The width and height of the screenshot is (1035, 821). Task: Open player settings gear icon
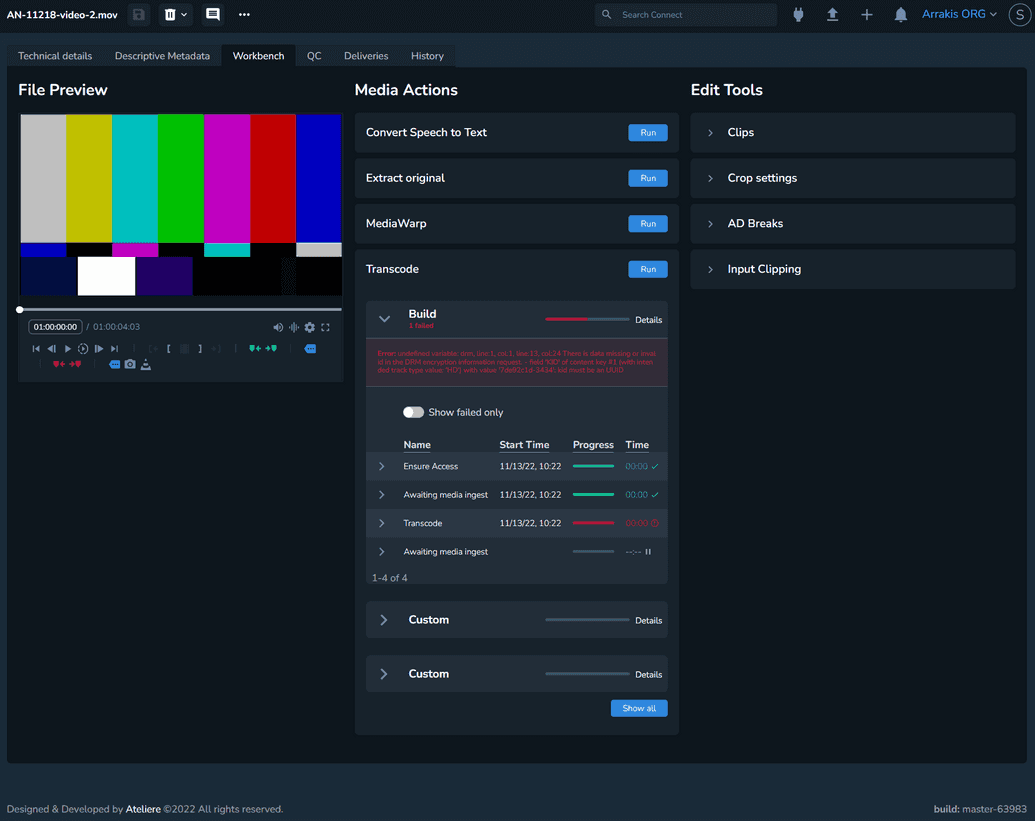point(310,327)
